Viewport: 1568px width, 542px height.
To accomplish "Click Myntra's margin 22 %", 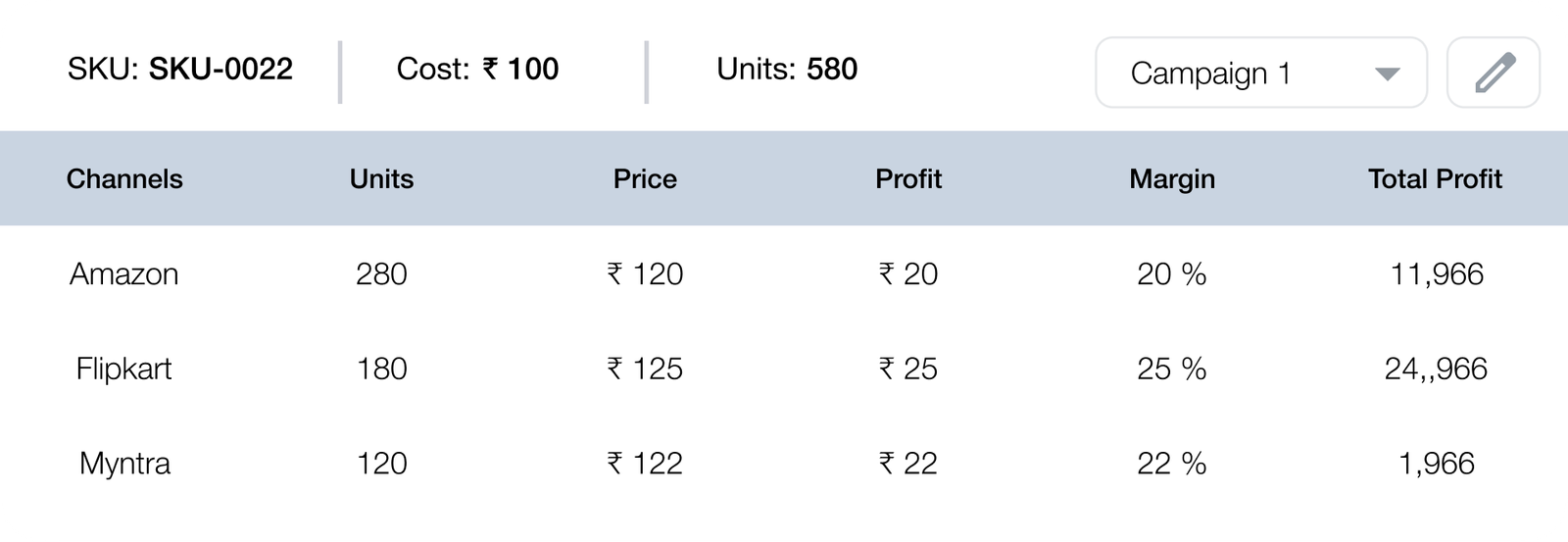I will point(1172,463).
